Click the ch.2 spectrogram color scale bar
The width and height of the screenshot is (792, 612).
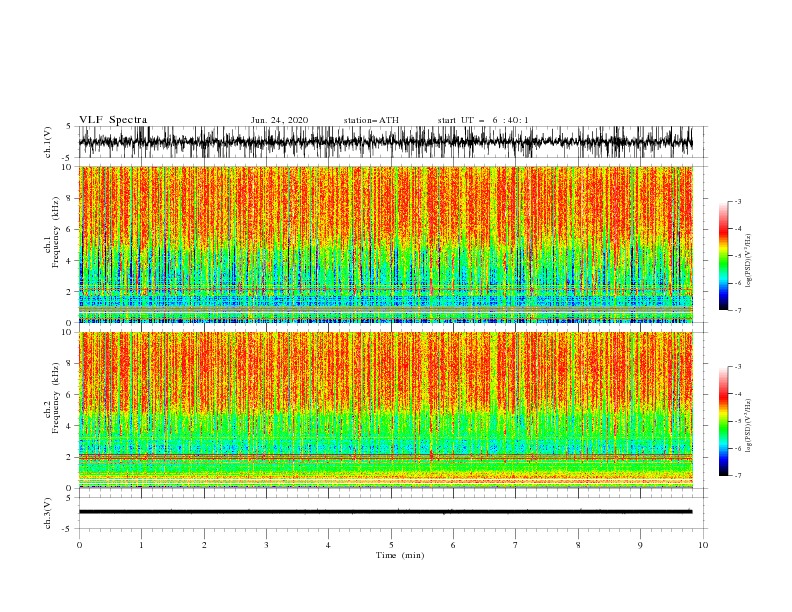pyautogui.click(x=723, y=421)
